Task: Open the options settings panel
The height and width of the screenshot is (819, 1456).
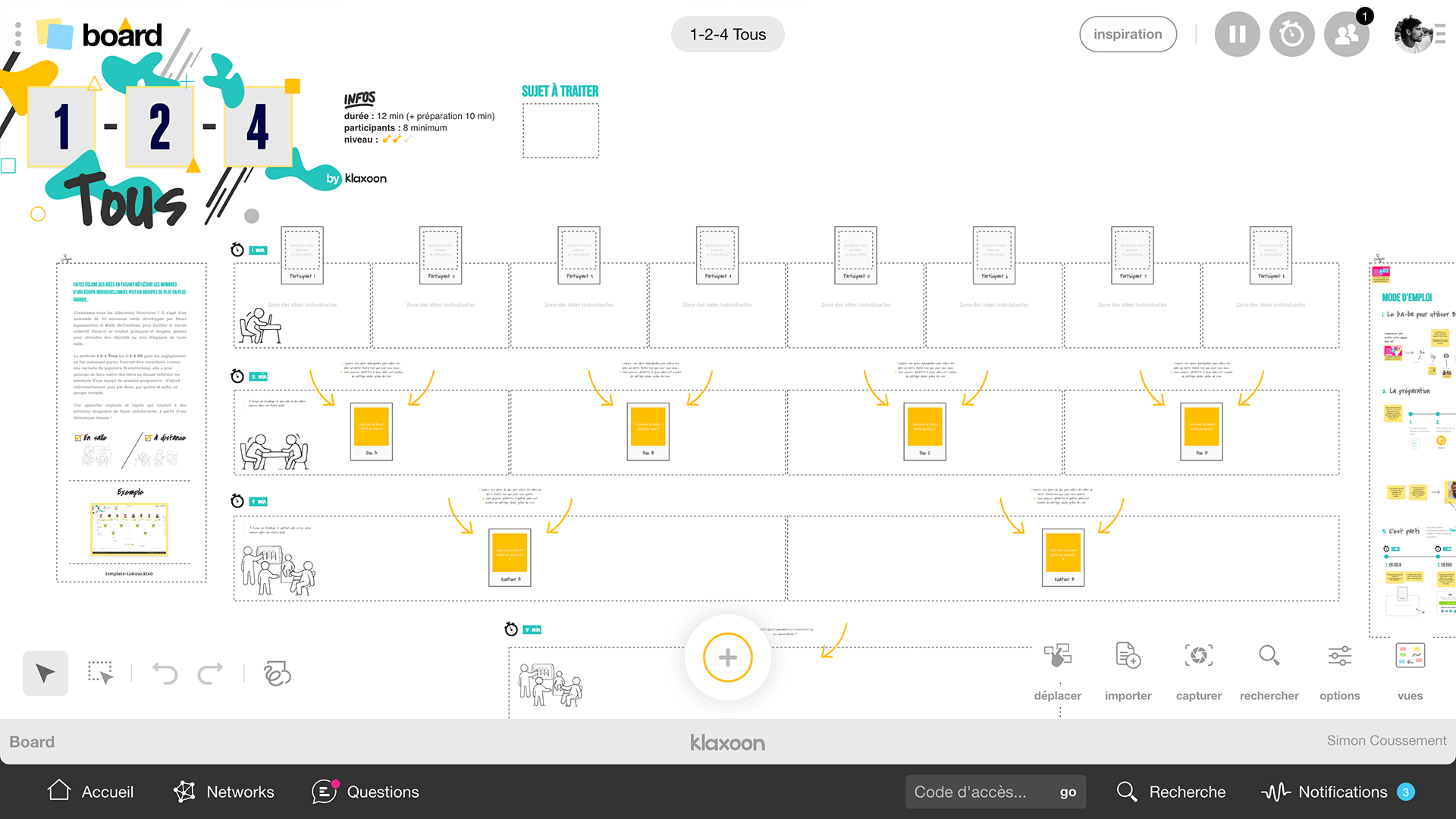Action: pyautogui.click(x=1339, y=657)
